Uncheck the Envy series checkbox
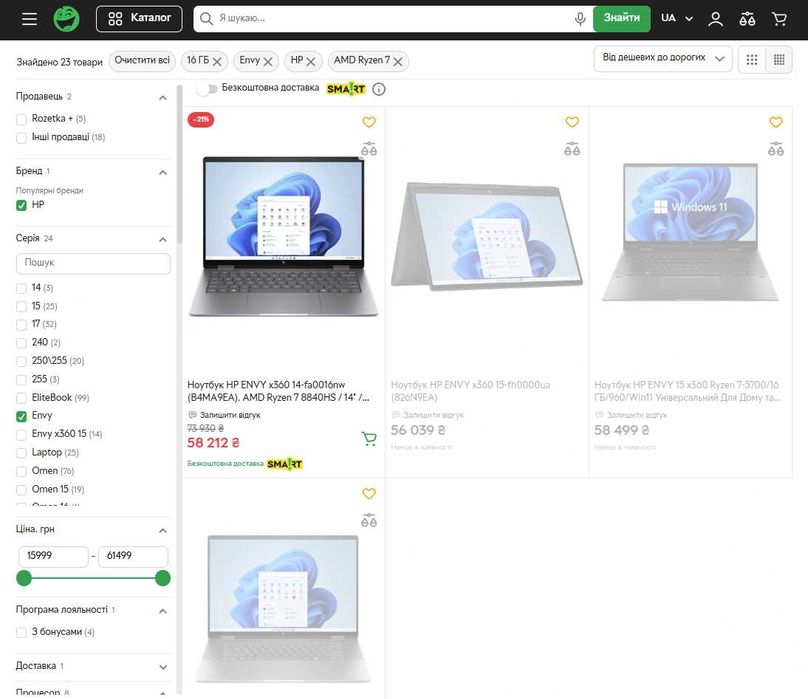 click(21, 416)
